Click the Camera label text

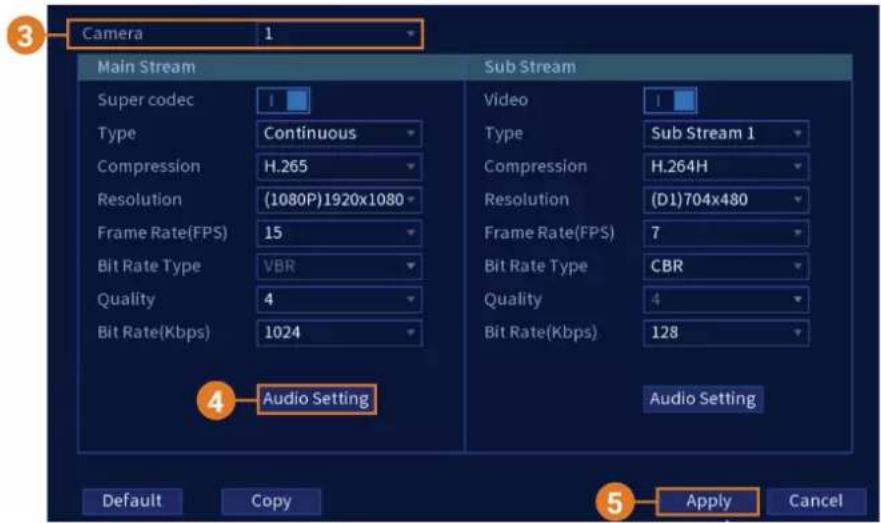112,34
